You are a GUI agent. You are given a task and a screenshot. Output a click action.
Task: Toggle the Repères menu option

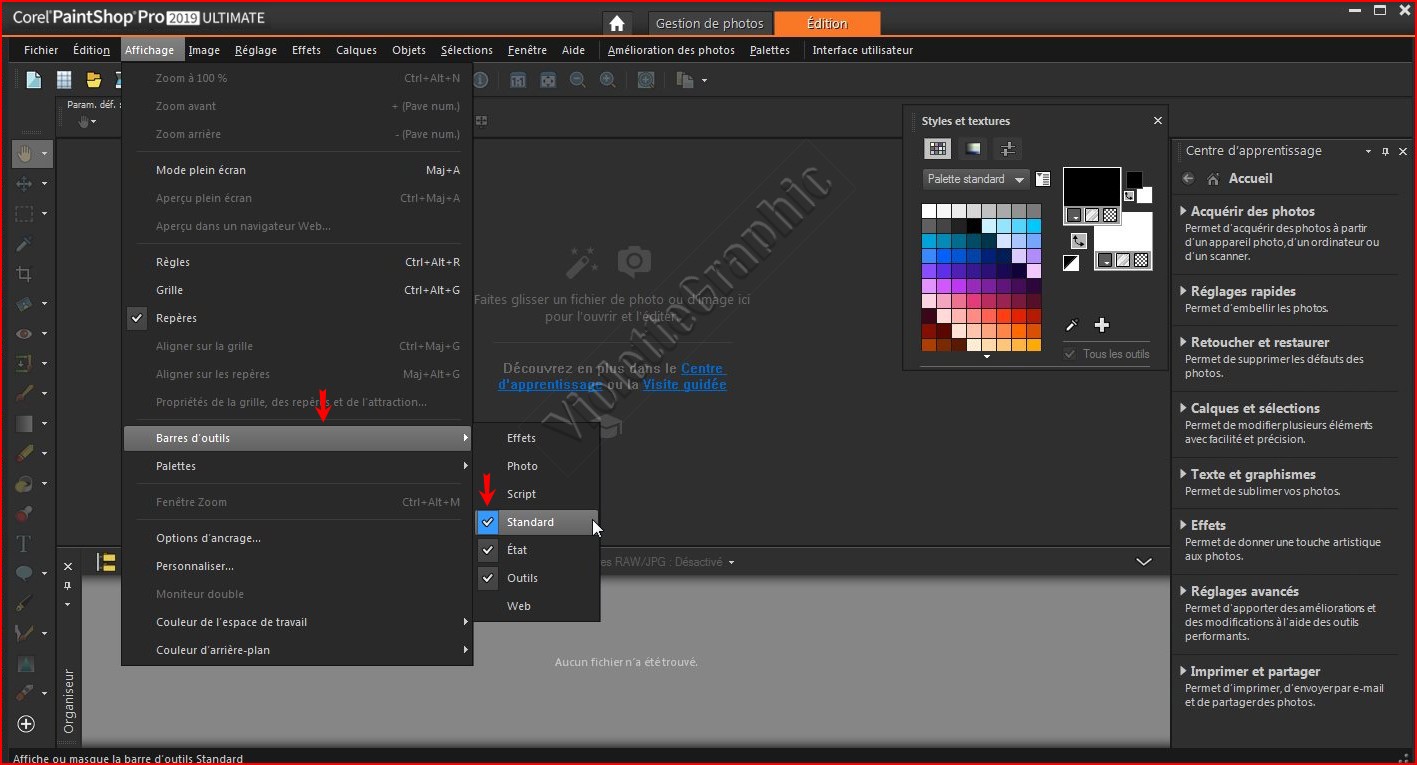click(176, 318)
